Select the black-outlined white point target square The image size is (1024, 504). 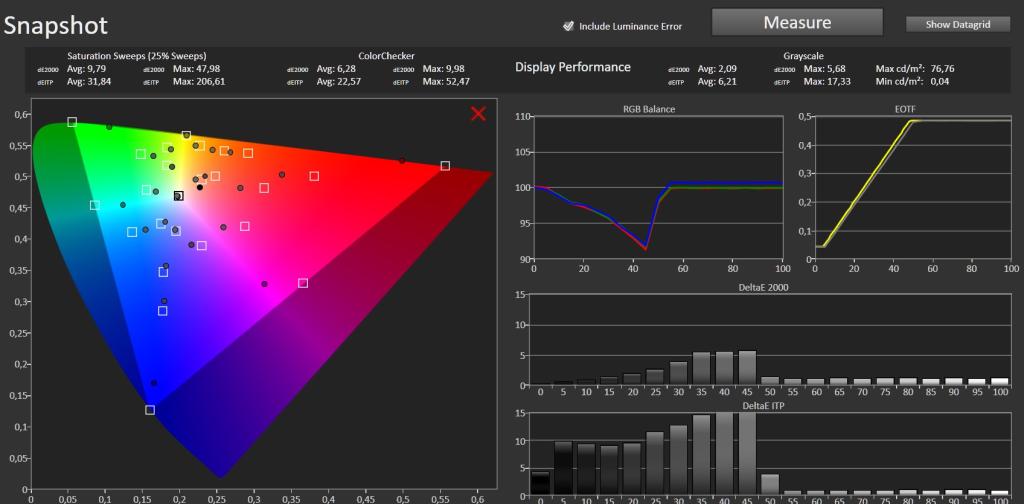[178, 196]
